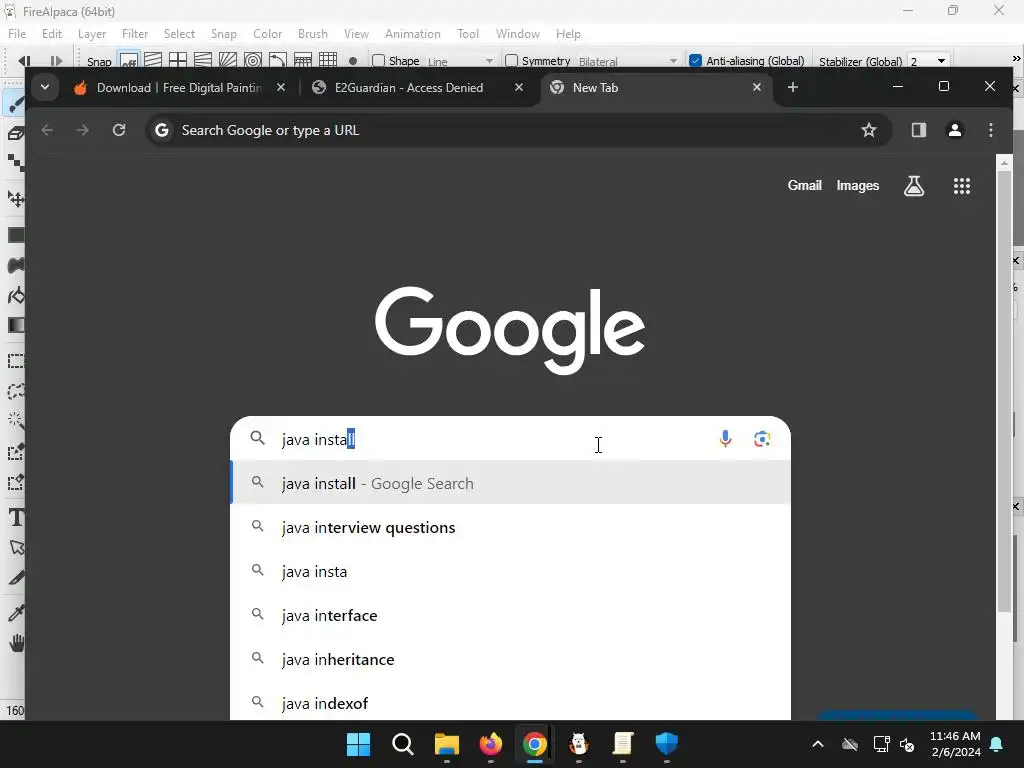The width and height of the screenshot is (1024, 768).
Task: Select the Bucket tool in FireAlpaca
Action: (x=16, y=295)
